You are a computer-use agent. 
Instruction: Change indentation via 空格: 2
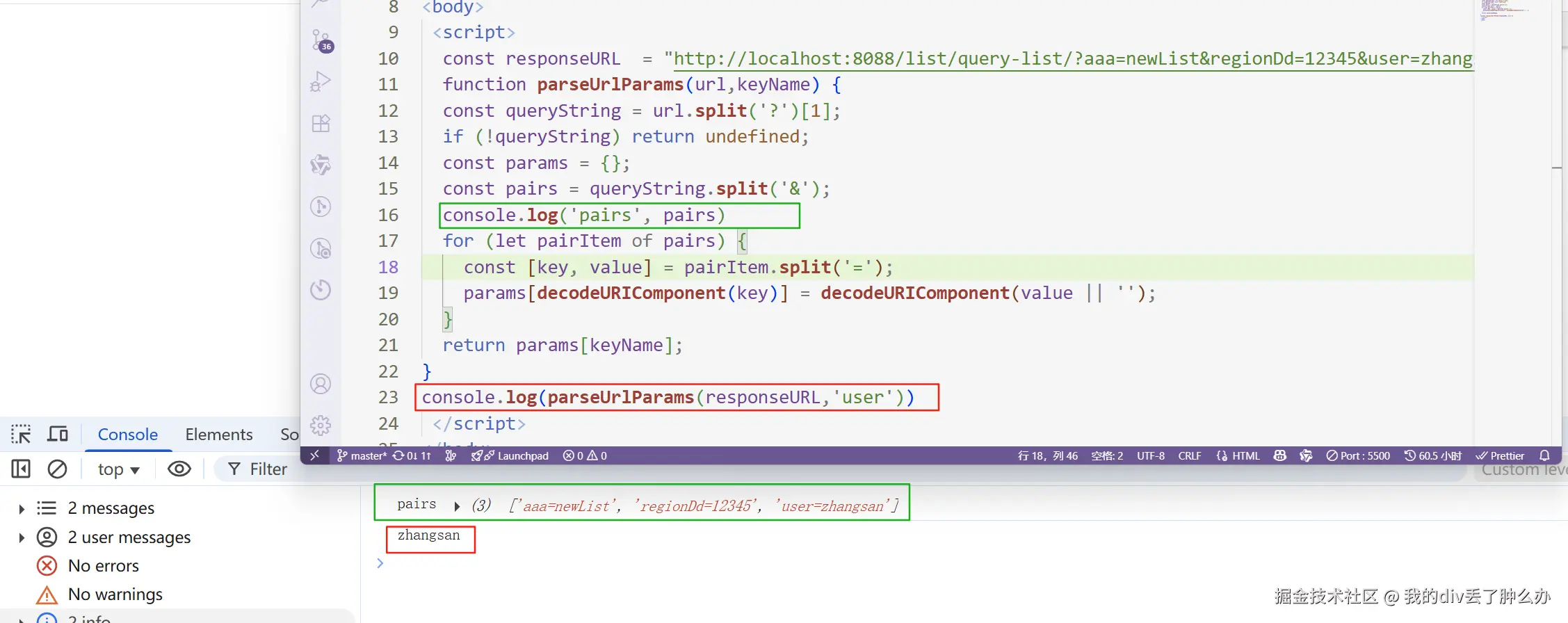[1107, 455]
